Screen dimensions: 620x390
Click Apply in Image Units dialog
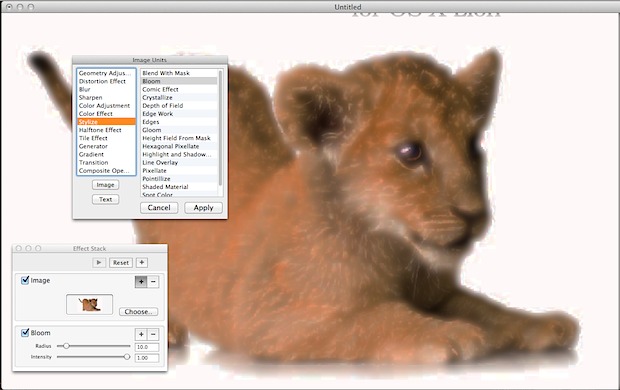tap(204, 208)
